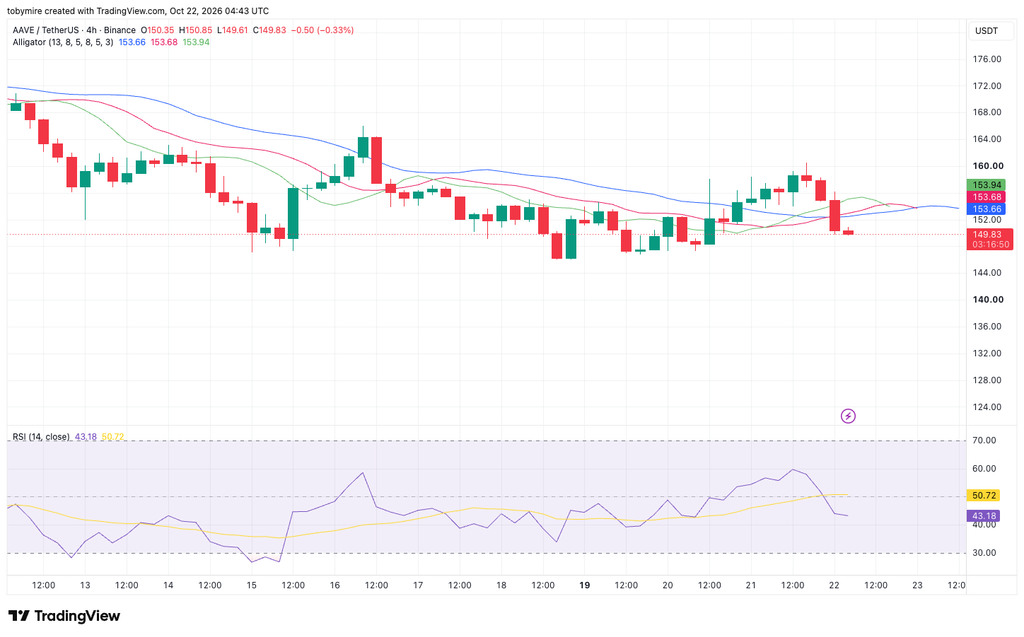Click the pink Alligator value 153.68 in legend

click(x=164, y=42)
